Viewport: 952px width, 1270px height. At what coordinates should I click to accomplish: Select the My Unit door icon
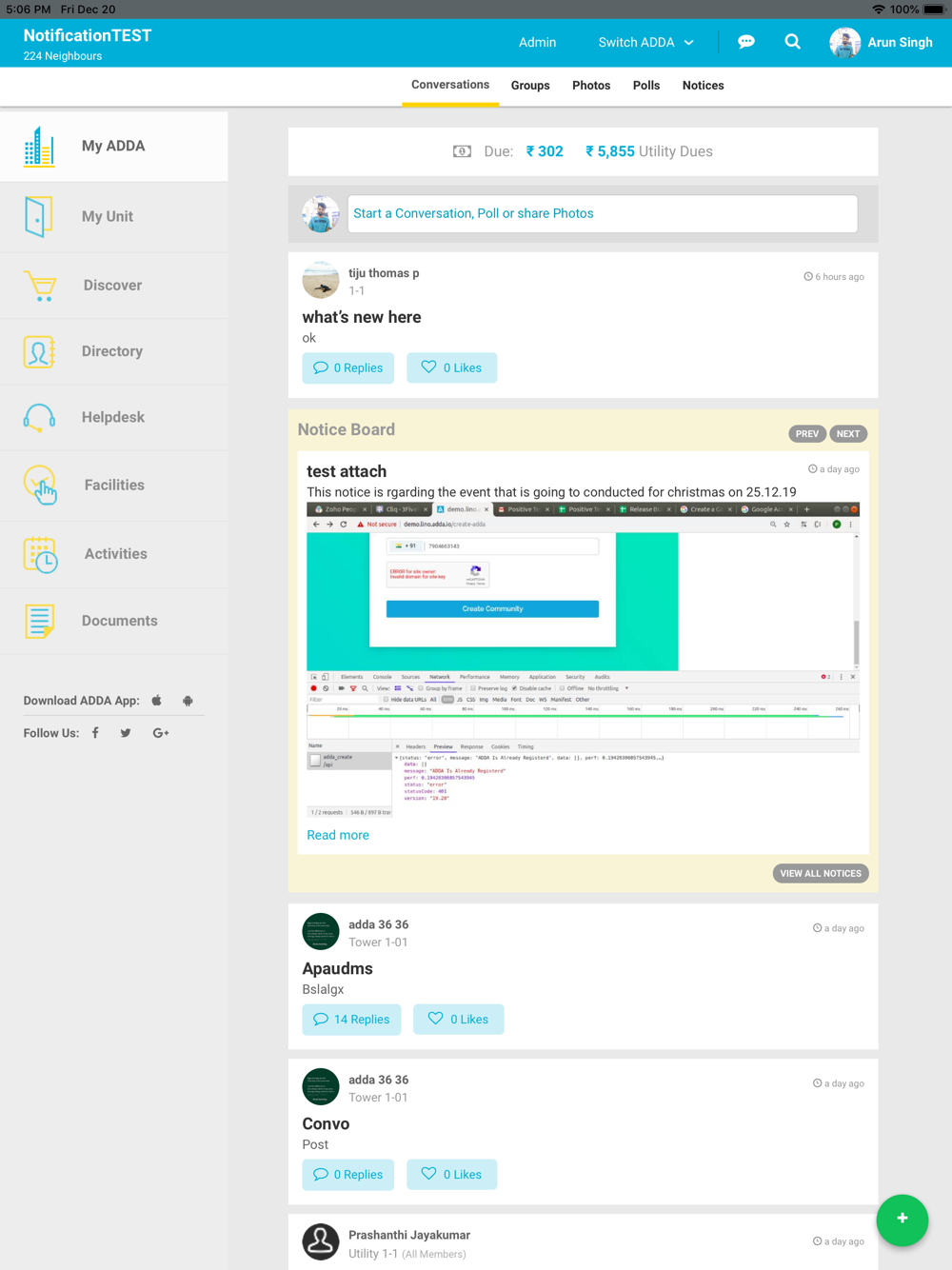coord(38,216)
